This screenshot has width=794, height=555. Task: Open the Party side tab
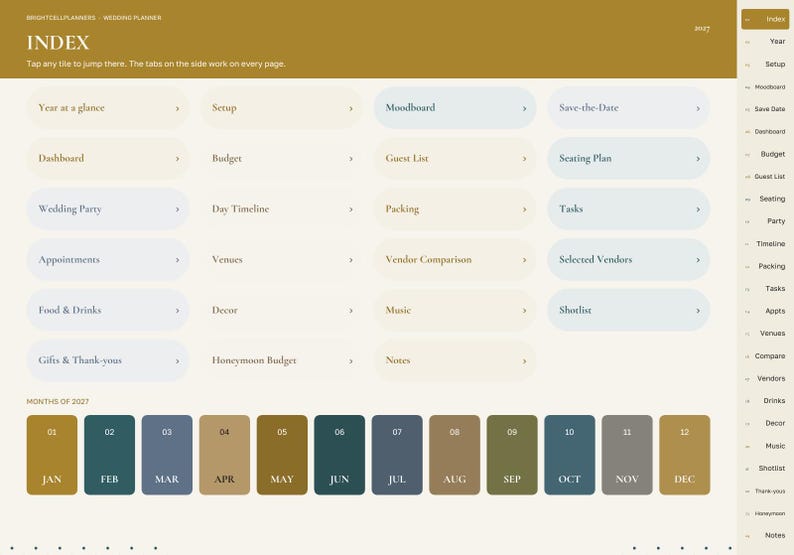coord(765,221)
